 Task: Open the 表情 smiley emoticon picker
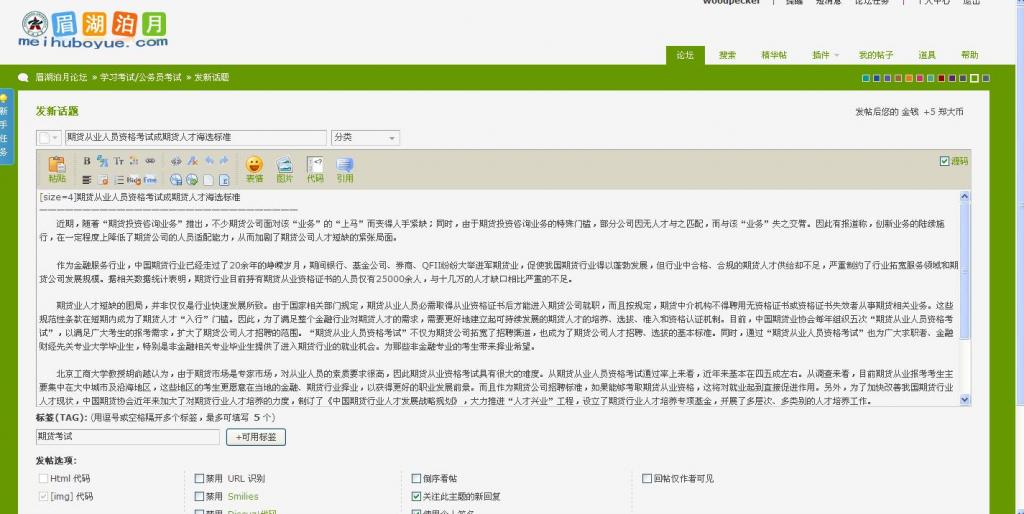[x=254, y=167]
